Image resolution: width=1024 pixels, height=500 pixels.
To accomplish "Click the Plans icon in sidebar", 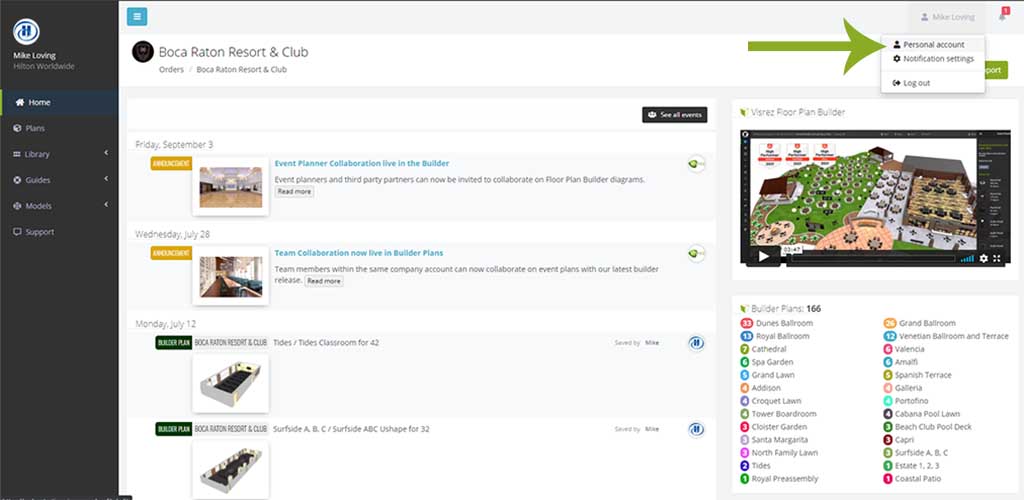I will tap(18, 129).
